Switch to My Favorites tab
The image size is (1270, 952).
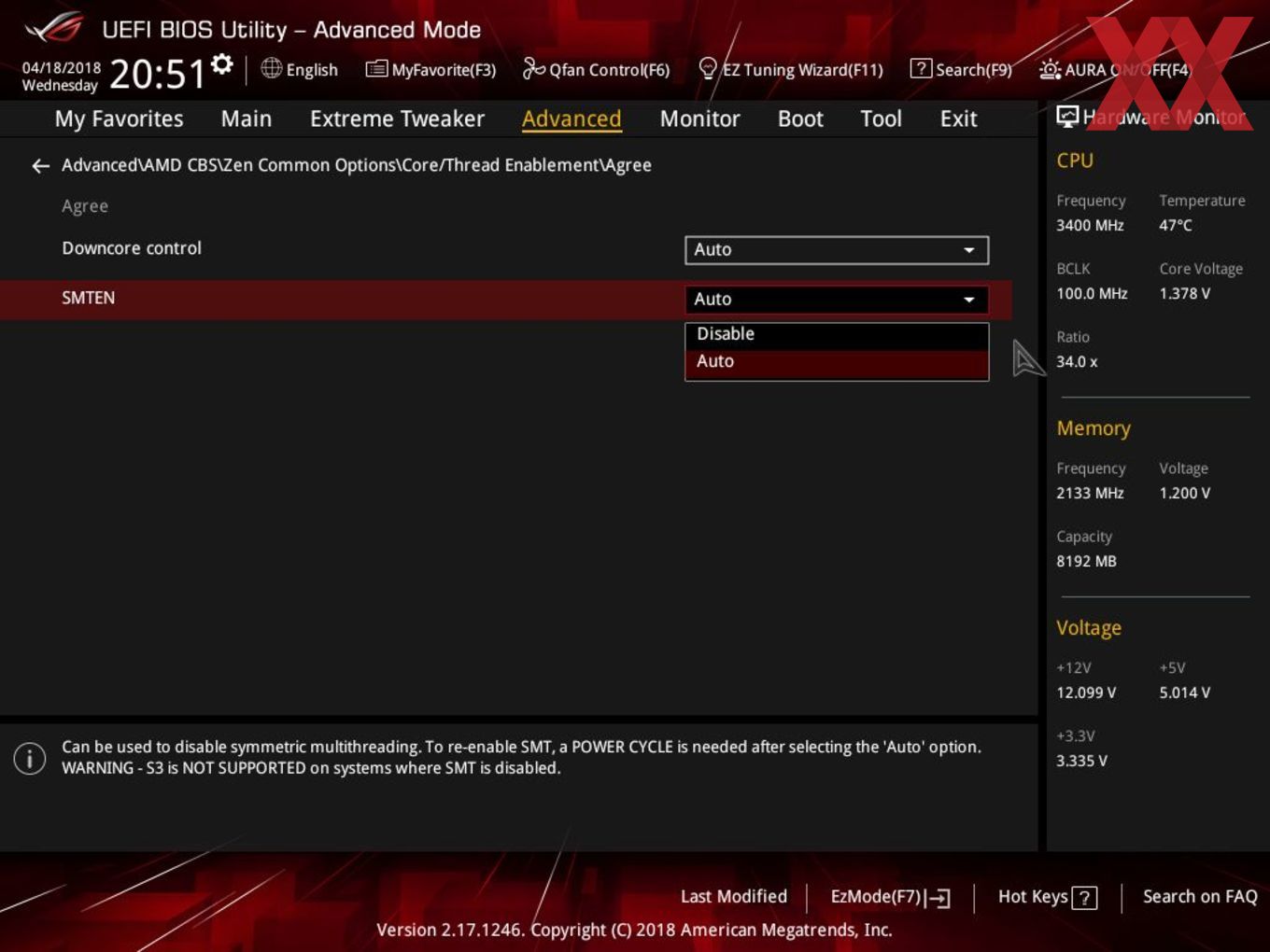(x=119, y=119)
